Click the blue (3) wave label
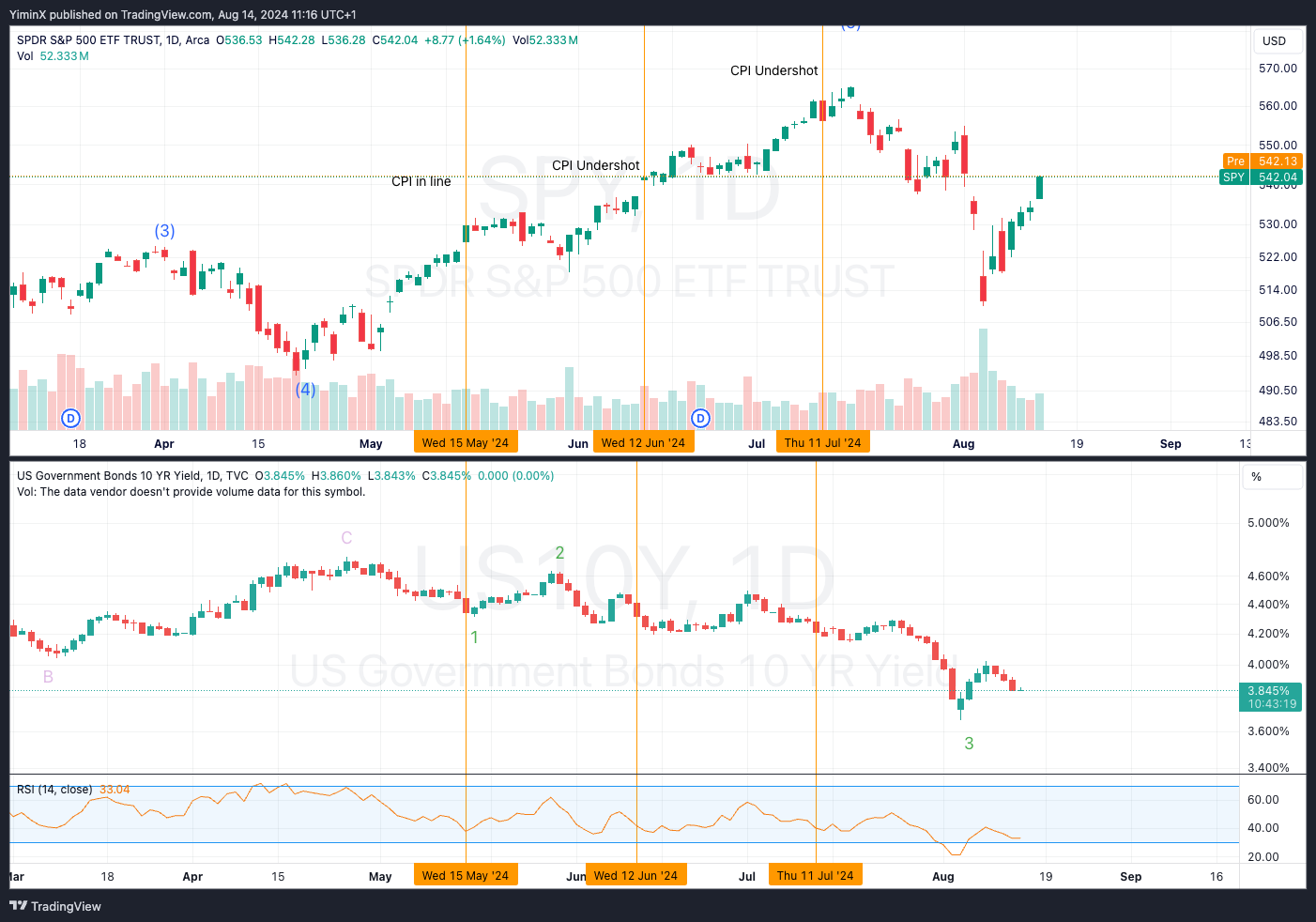Image resolution: width=1316 pixels, height=922 pixels. click(164, 231)
